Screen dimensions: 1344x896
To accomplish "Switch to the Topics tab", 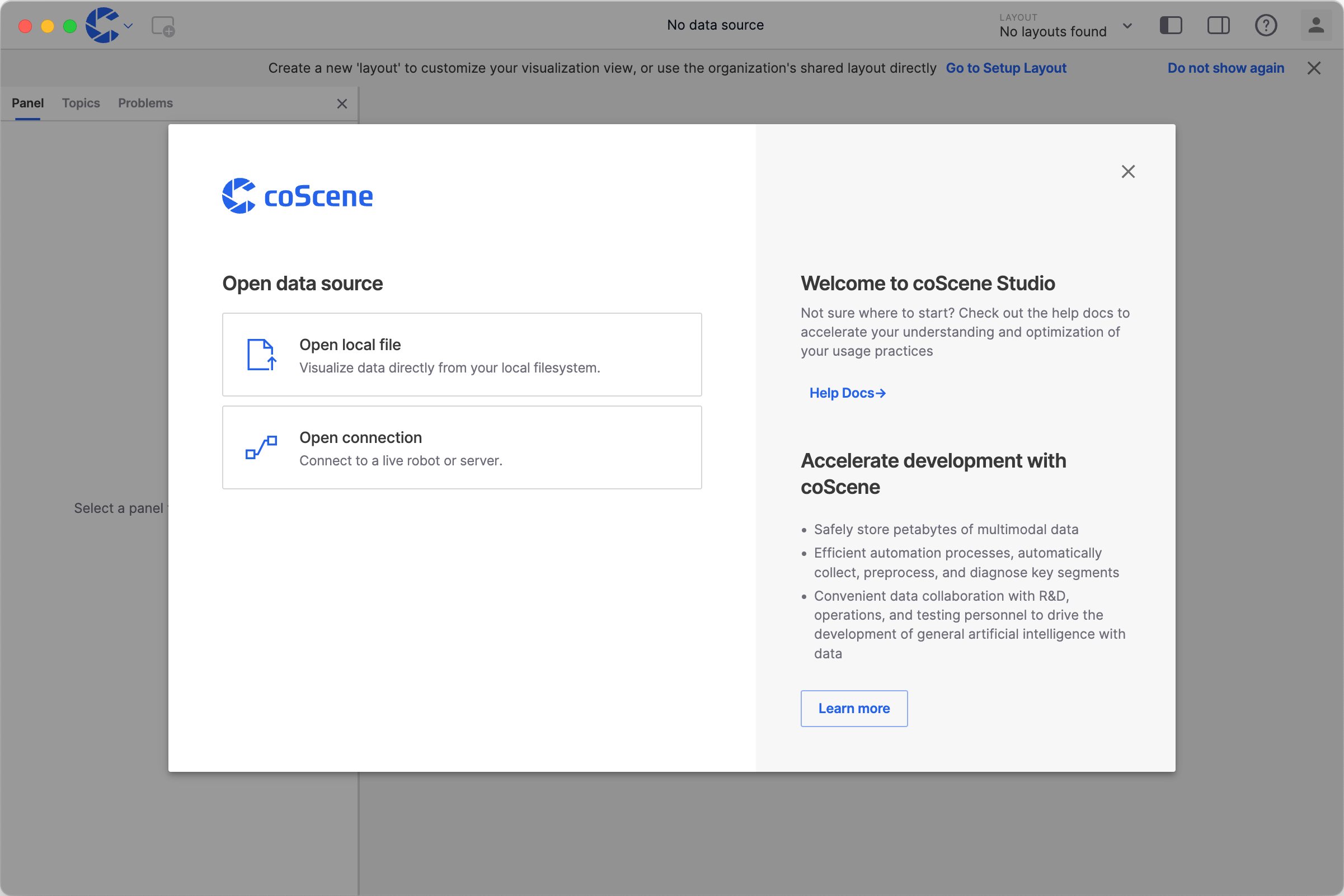I will click(x=81, y=103).
